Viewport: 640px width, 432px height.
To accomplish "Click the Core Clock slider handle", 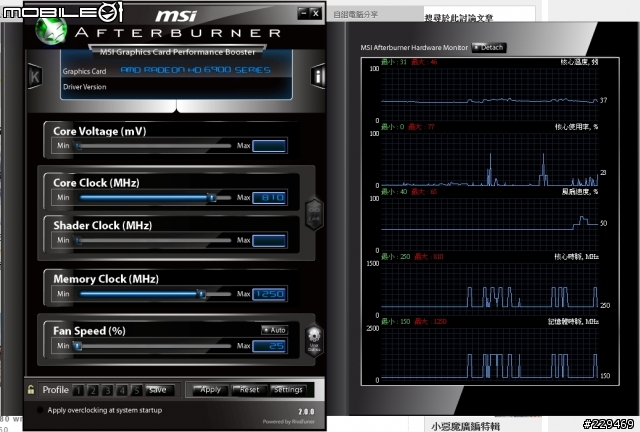I will [212, 198].
